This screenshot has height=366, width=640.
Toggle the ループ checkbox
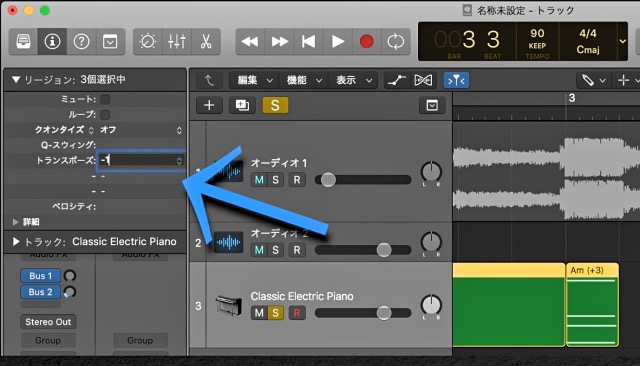pos(105,114)
